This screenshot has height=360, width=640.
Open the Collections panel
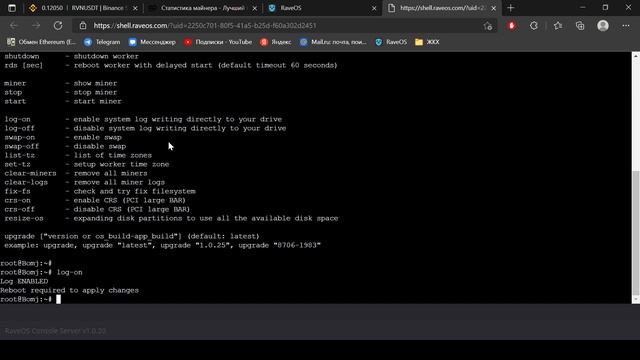pyautogui.click(x=580, y=26)
